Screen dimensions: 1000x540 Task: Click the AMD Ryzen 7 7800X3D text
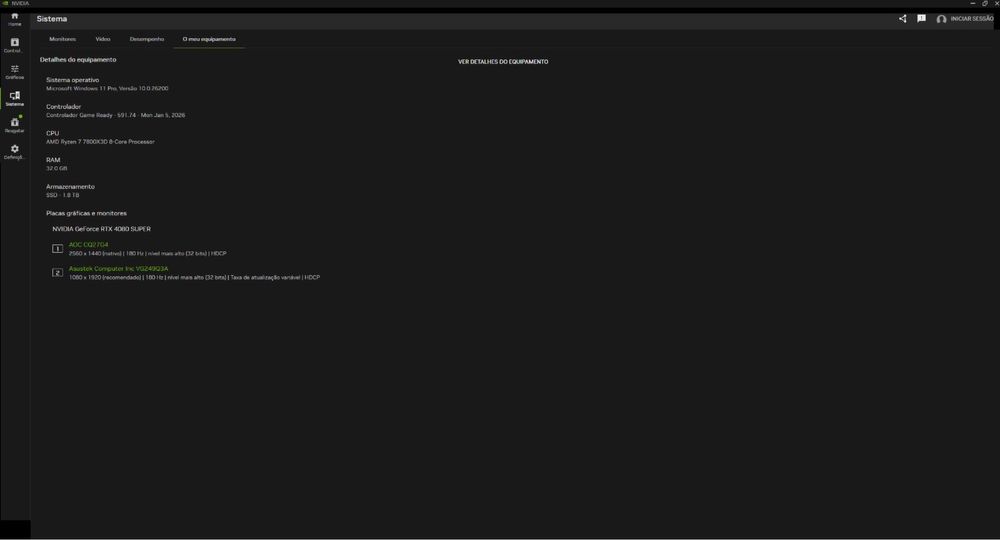(100, 142)
